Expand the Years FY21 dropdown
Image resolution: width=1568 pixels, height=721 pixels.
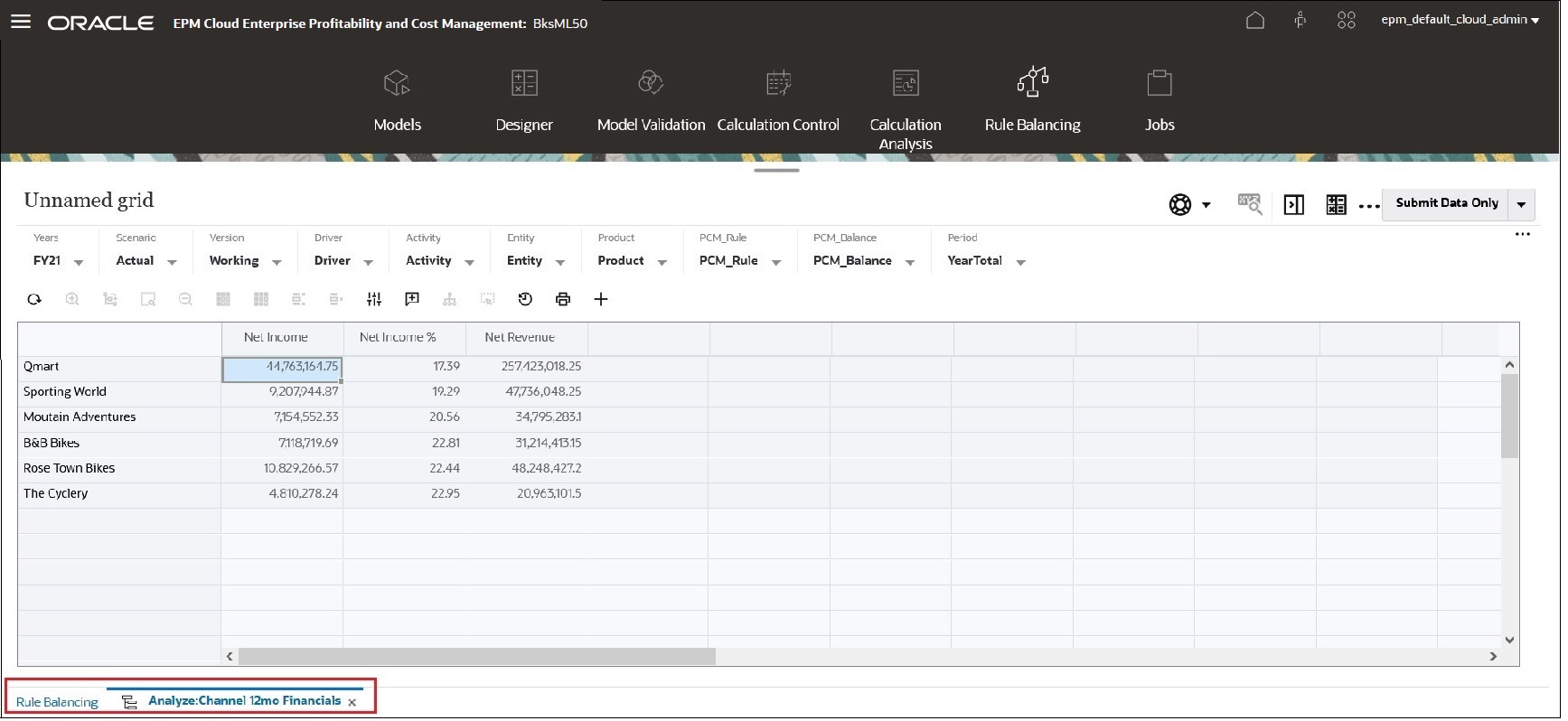[79, 262]
